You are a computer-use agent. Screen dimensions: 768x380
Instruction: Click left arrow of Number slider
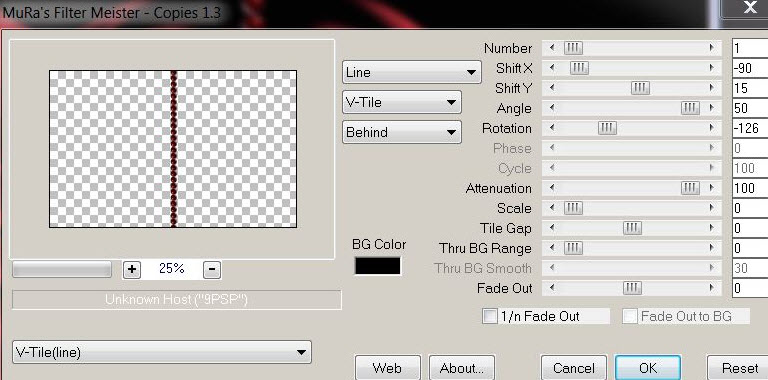point(552,48)
